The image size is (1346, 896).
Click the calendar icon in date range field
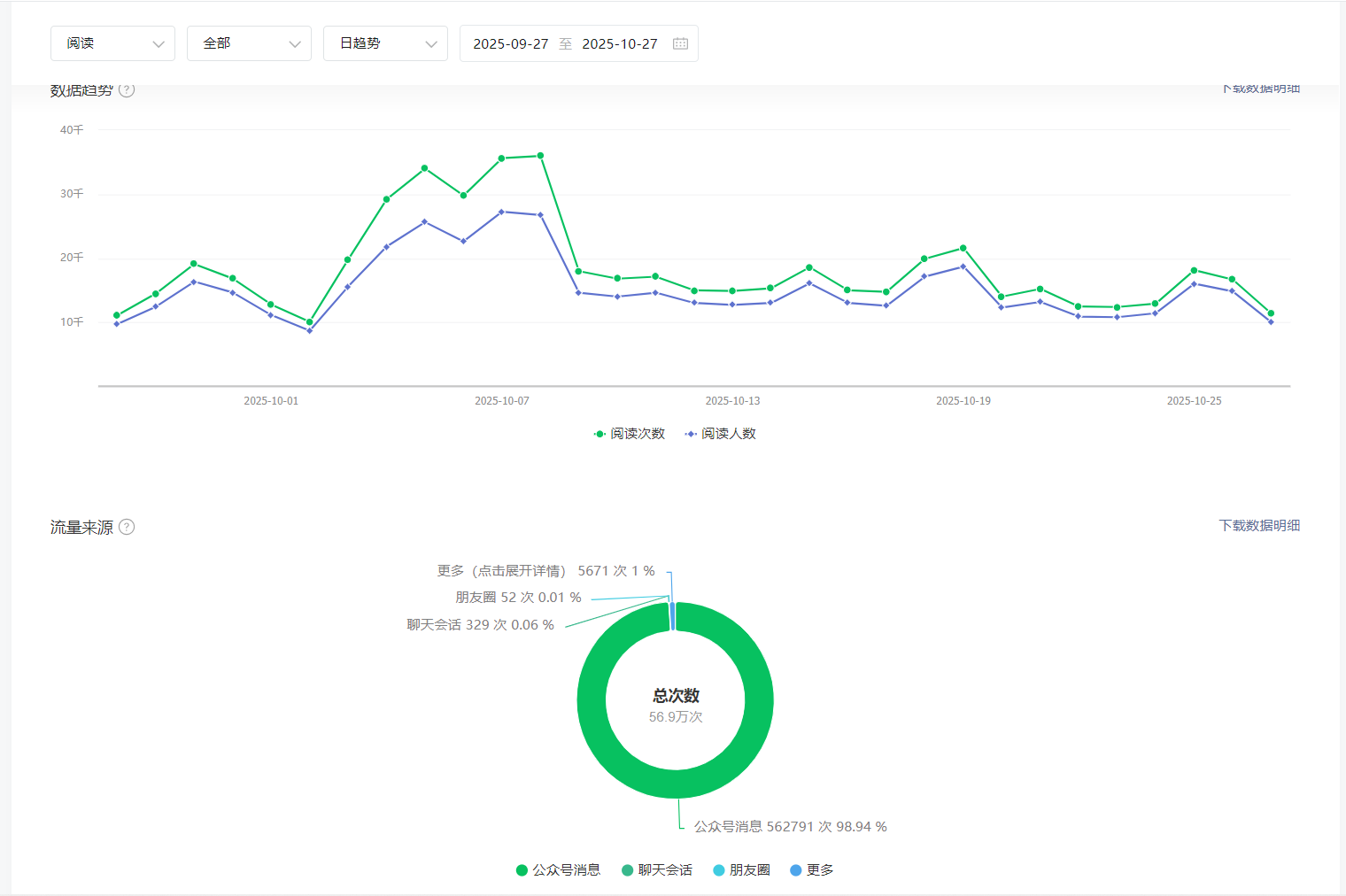pyautogui.click(x=680, y=43)
